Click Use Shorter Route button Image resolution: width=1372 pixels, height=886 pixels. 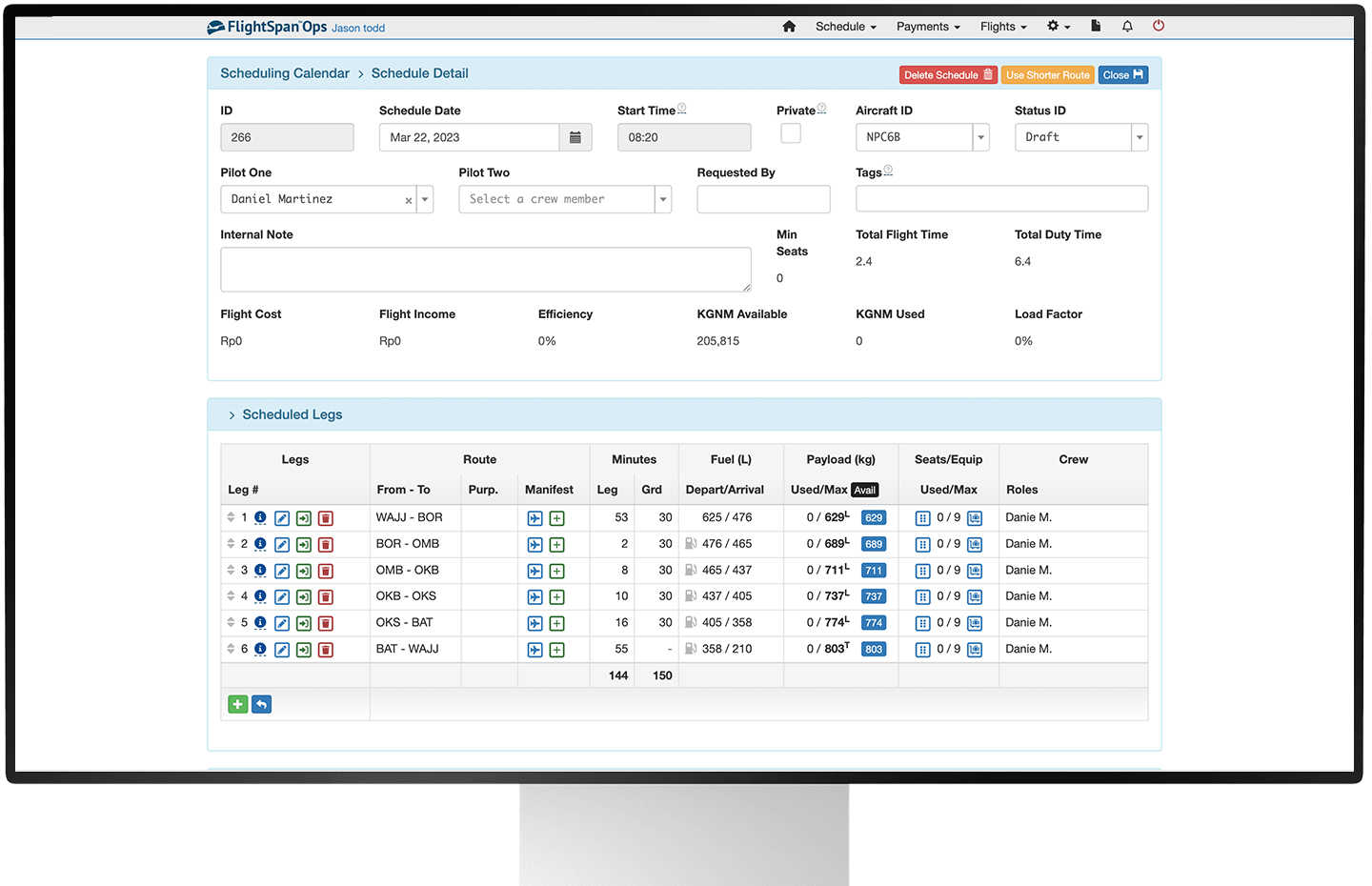1047,75
